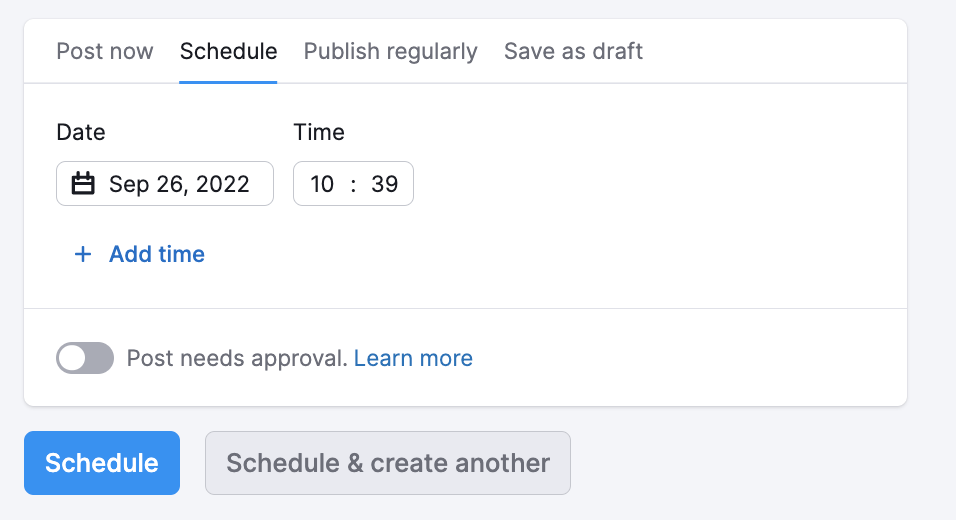
Task: Select the Schedule tab
Action: coord(228,51)
